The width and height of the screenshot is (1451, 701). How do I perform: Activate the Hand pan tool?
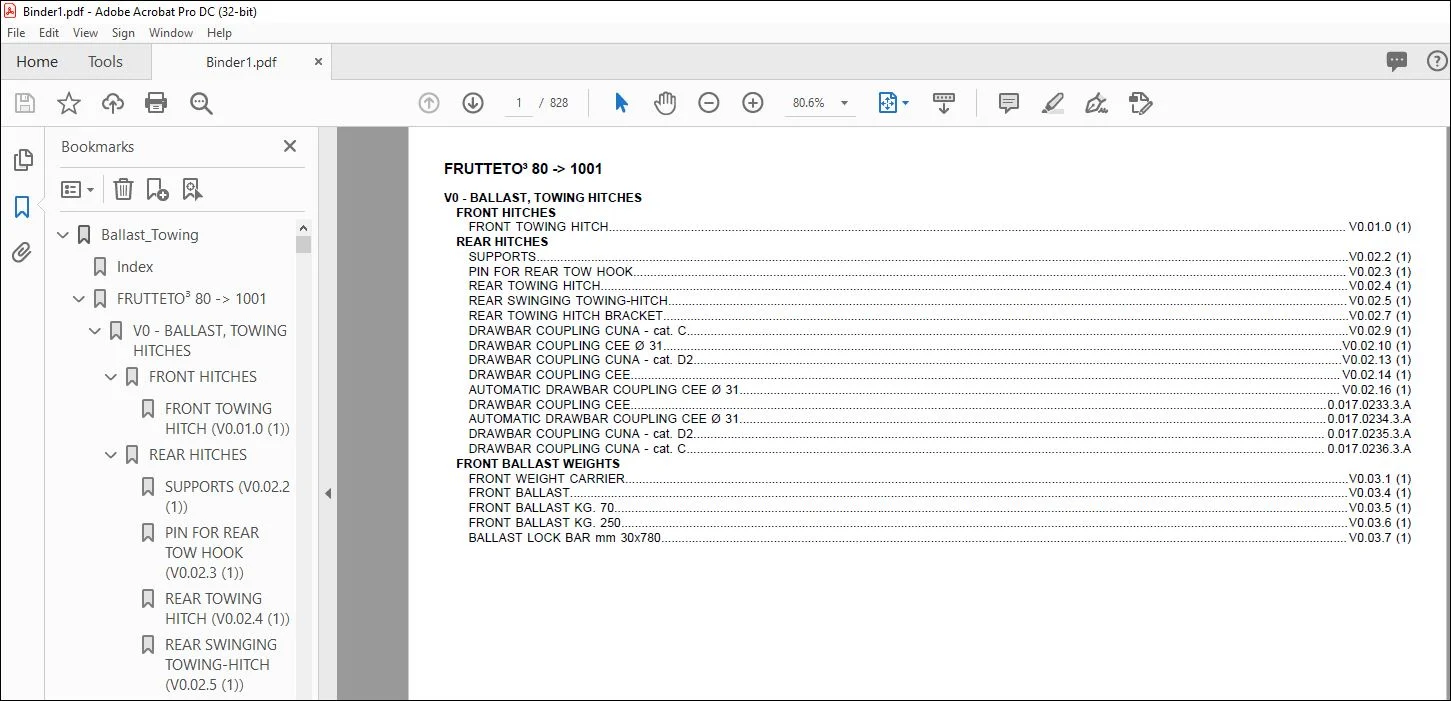pos(665,103)
